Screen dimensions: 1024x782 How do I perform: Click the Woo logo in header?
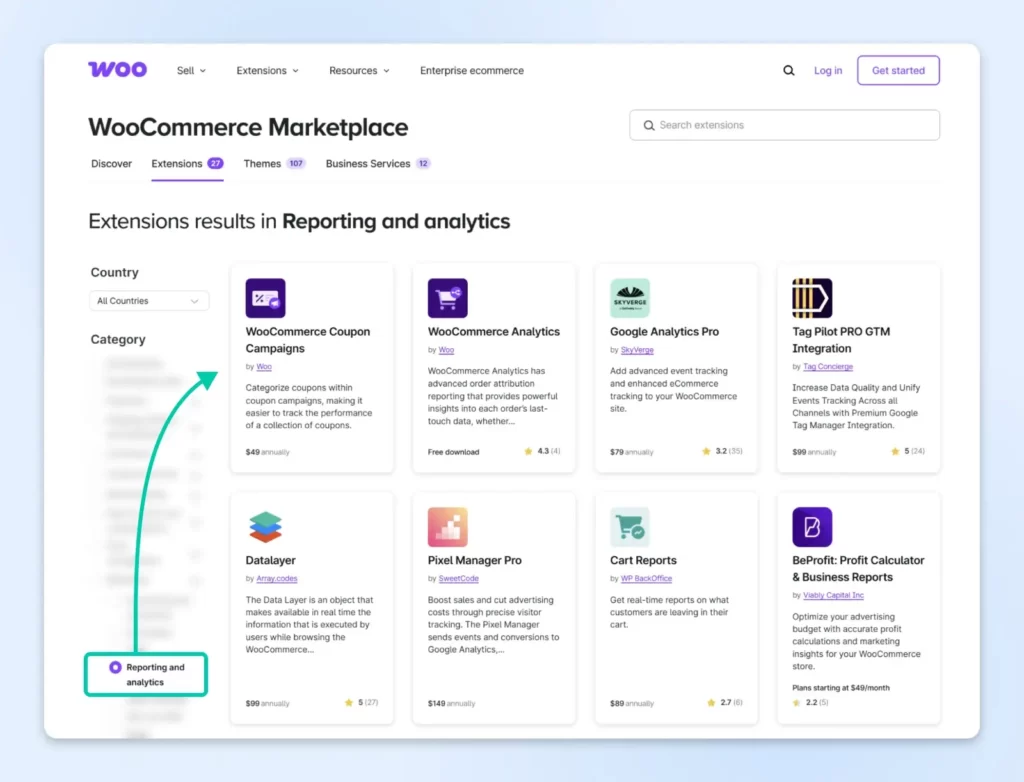[117, 70]
